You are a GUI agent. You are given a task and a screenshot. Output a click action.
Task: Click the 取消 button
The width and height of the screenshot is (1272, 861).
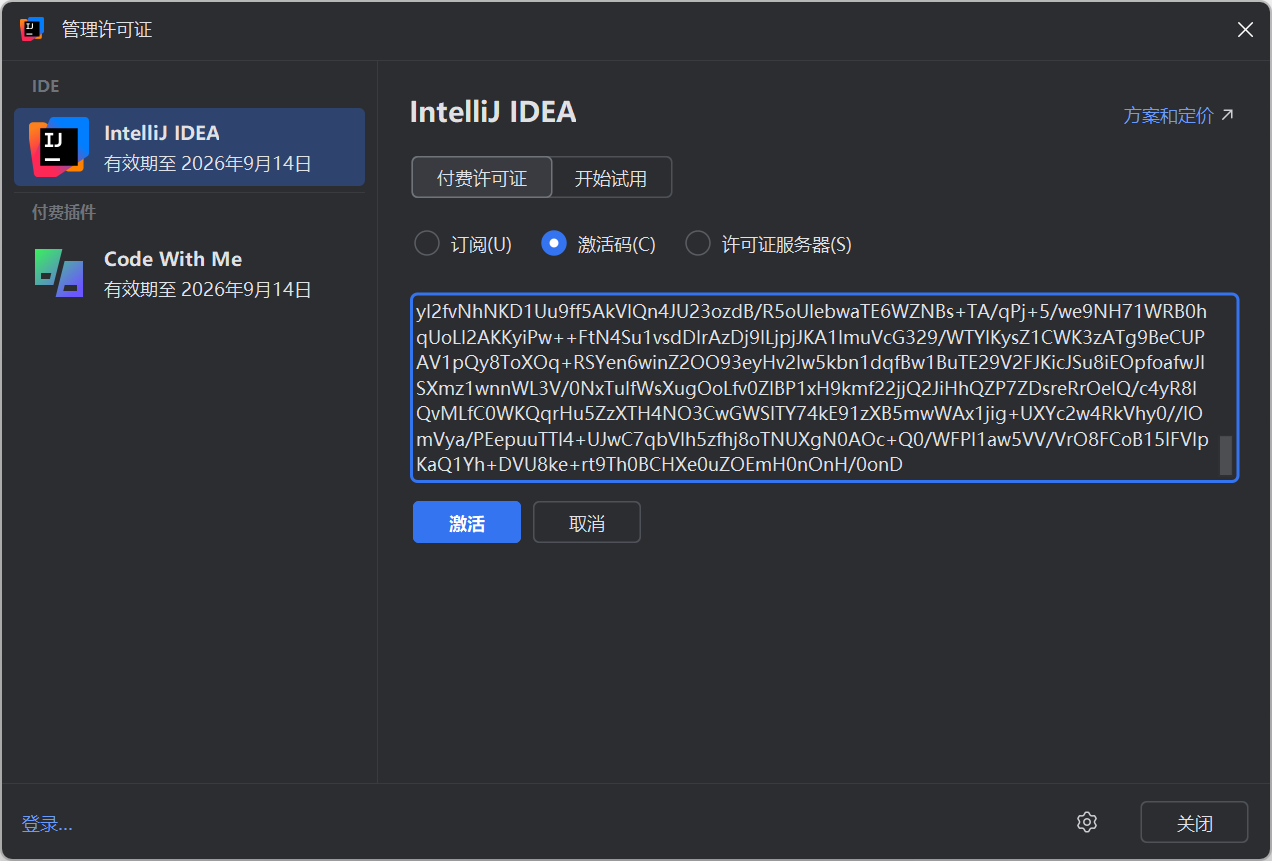[x=587, y=522]
